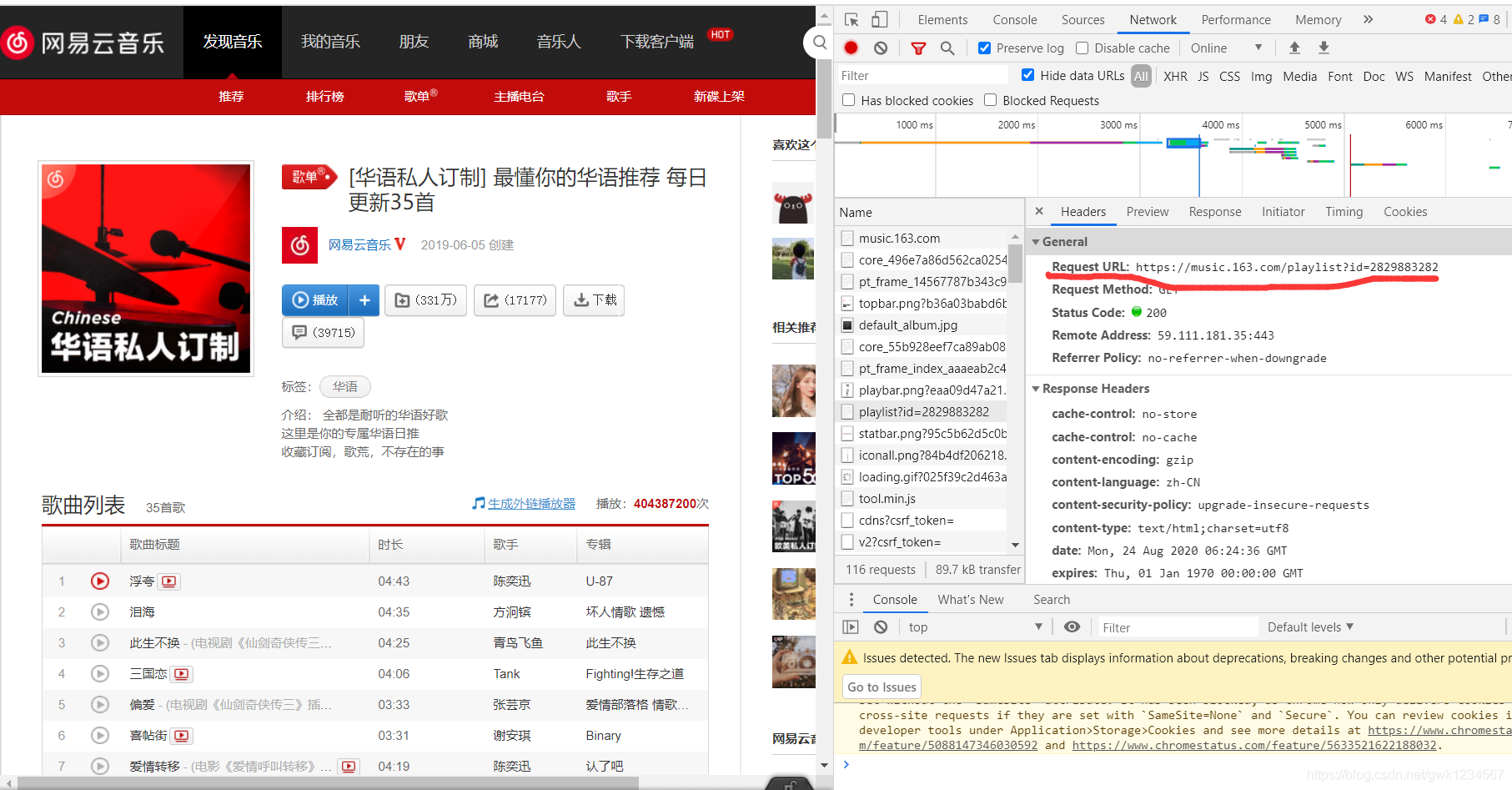The height and width of the screenshot is (790, 1512).
Task: Open the Performance tab
Action: click(1236, 19)
